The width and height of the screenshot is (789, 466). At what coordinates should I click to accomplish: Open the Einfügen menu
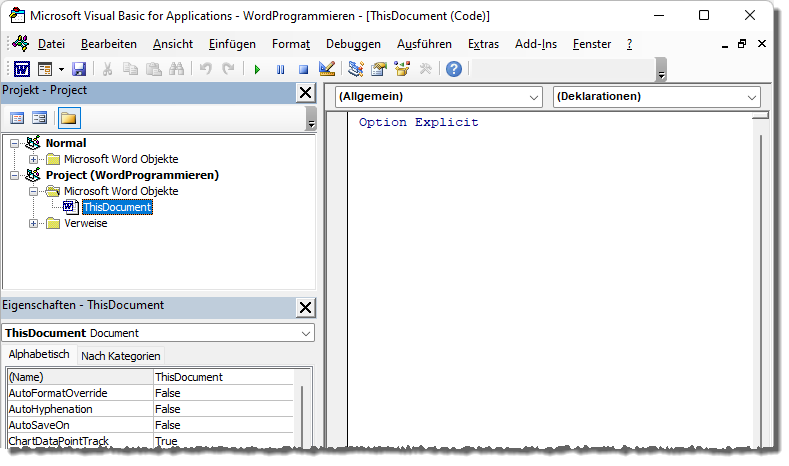coord(232,44)
